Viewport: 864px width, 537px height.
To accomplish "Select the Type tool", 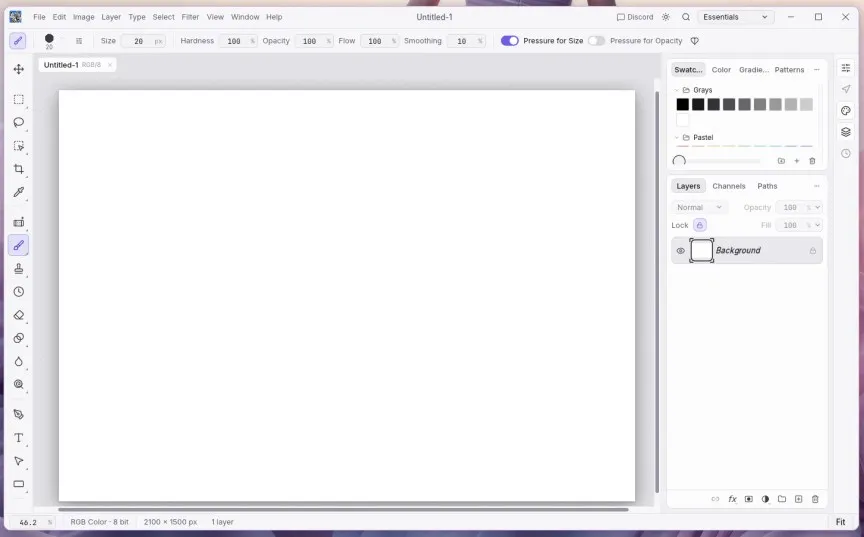I will coord(19,438).
